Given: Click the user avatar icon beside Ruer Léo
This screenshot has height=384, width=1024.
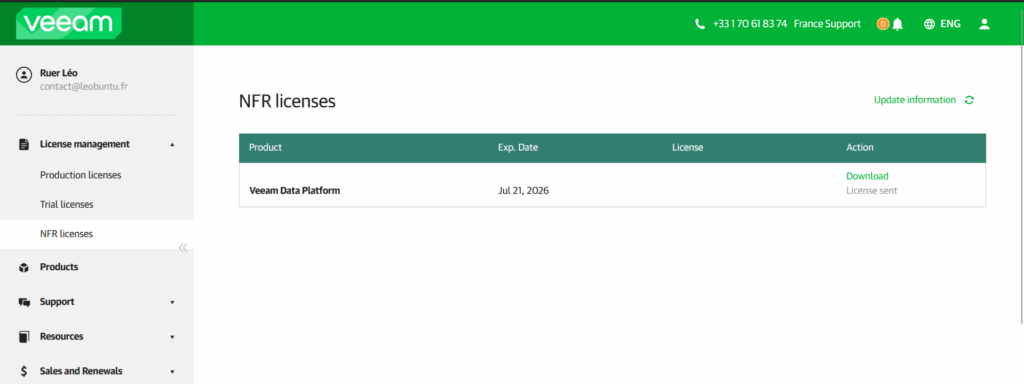Looking at the screenshot, I should pyautogui.click(x=24, y=74).
